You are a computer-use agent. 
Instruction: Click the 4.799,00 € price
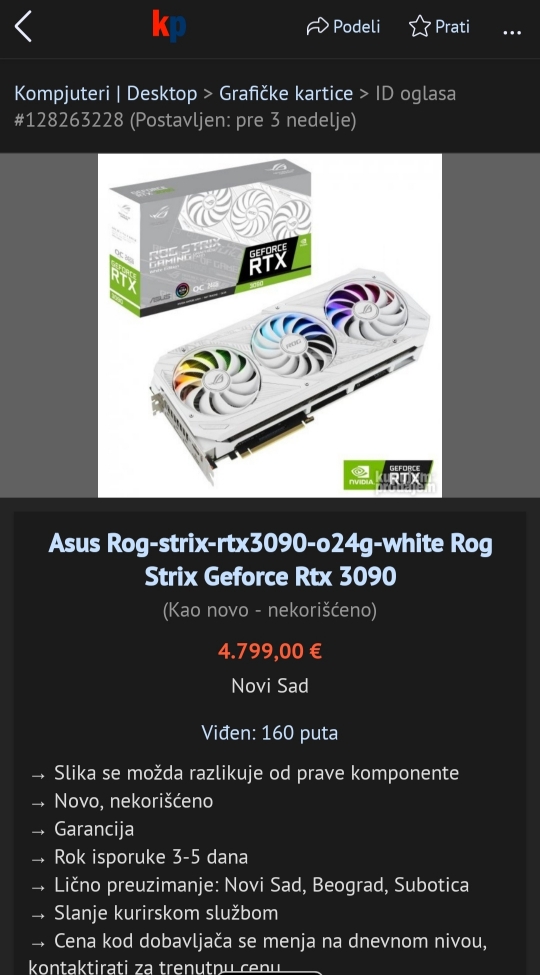point(270,651)
